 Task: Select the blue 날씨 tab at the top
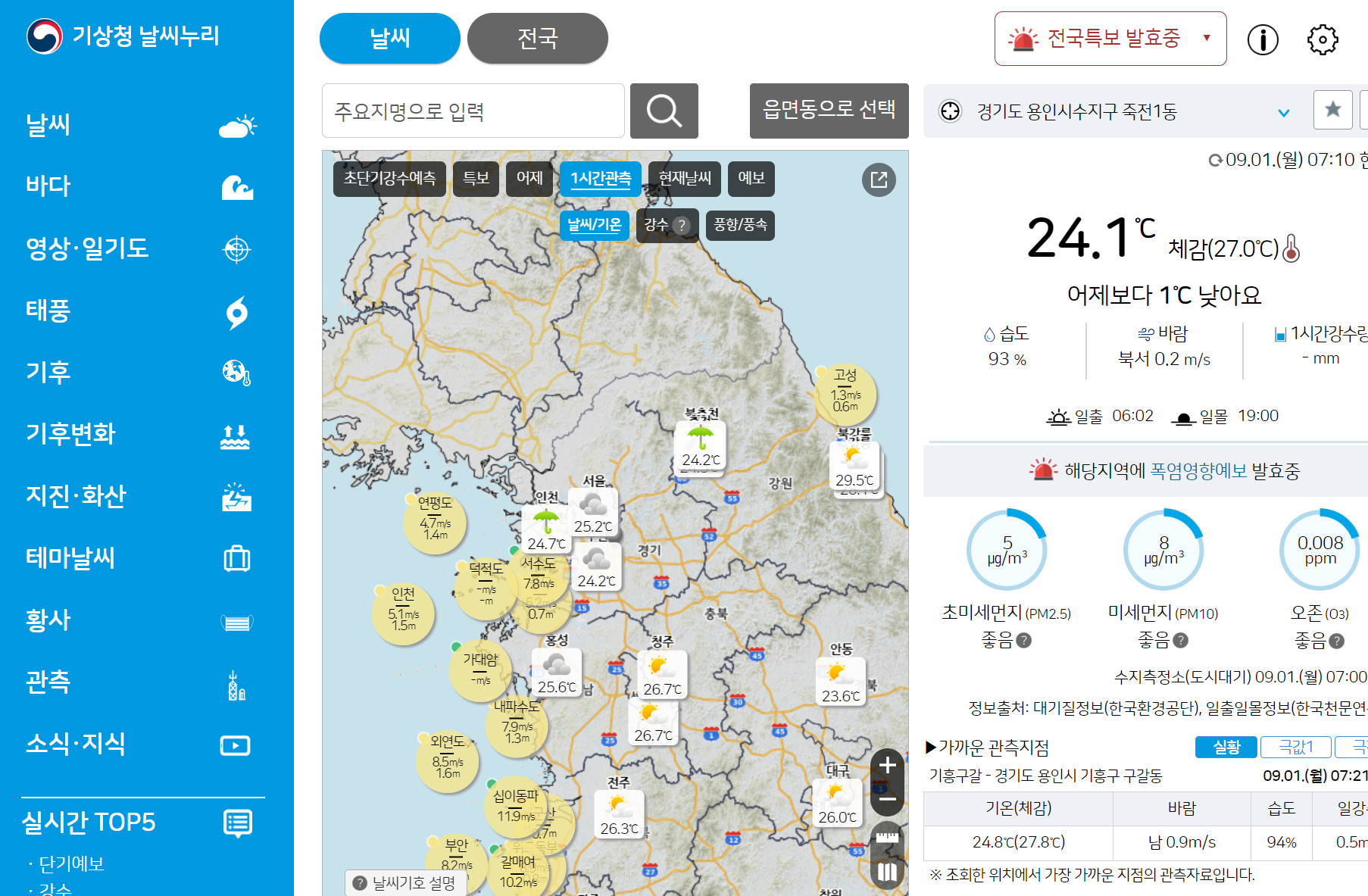[x=390, y=39]
